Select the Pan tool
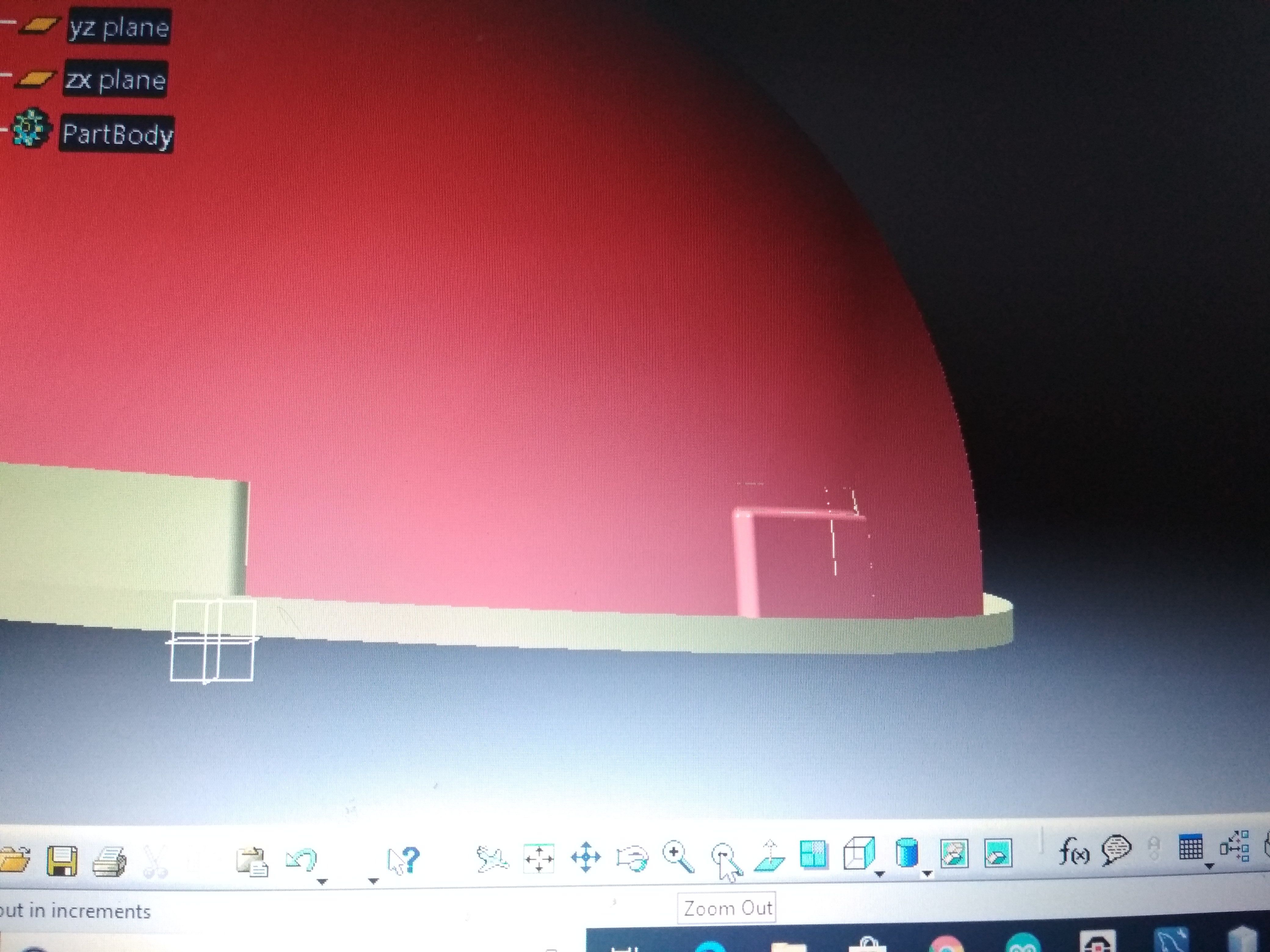This screenshot has width=1270, height=952. pyautogui.click(x=586, y=857)
